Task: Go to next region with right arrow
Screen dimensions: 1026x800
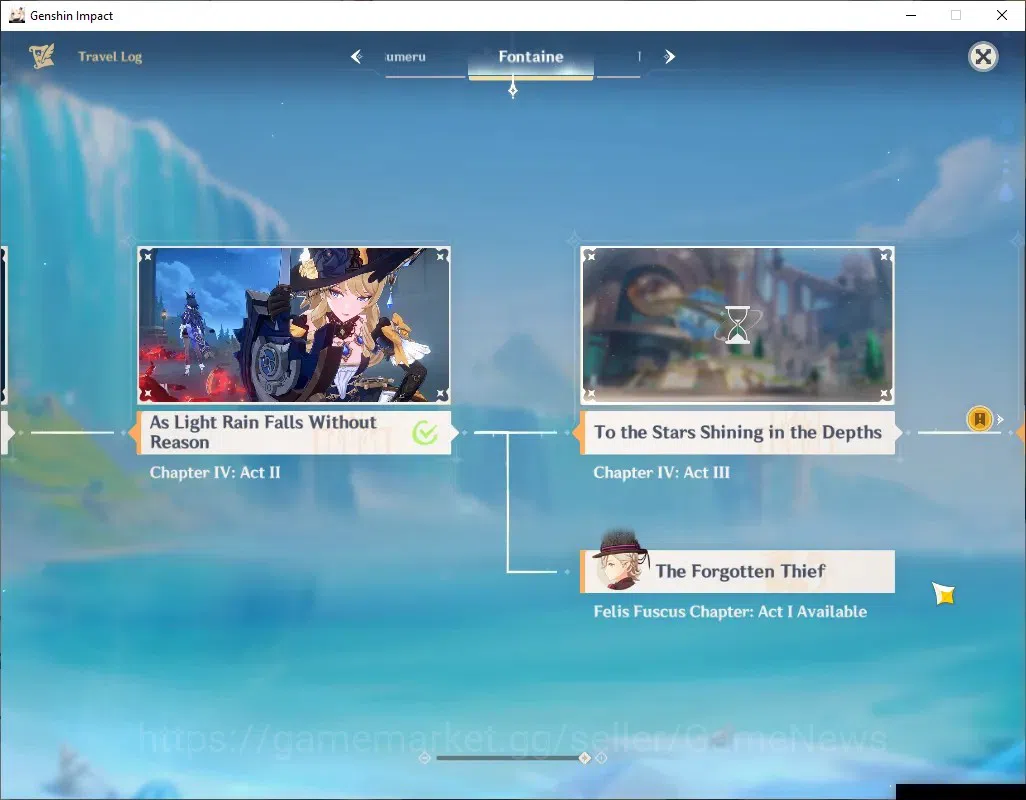Action: 669,57
